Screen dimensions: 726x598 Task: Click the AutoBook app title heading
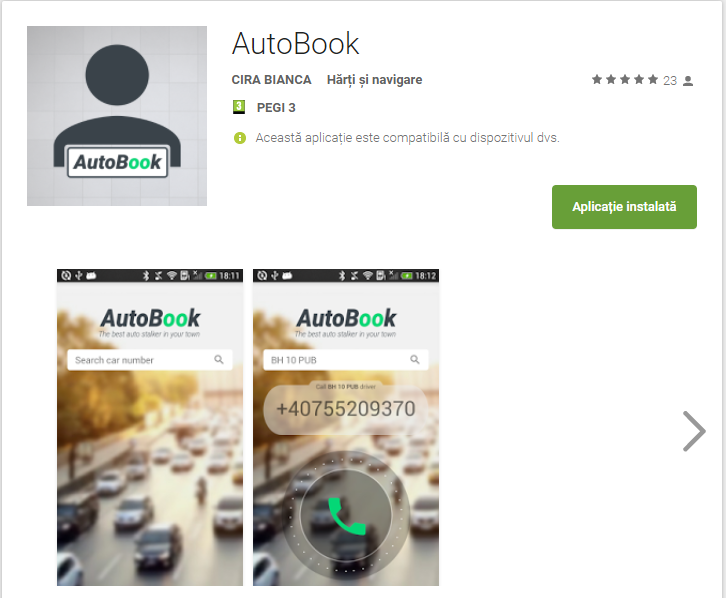[x=295, y=44]
